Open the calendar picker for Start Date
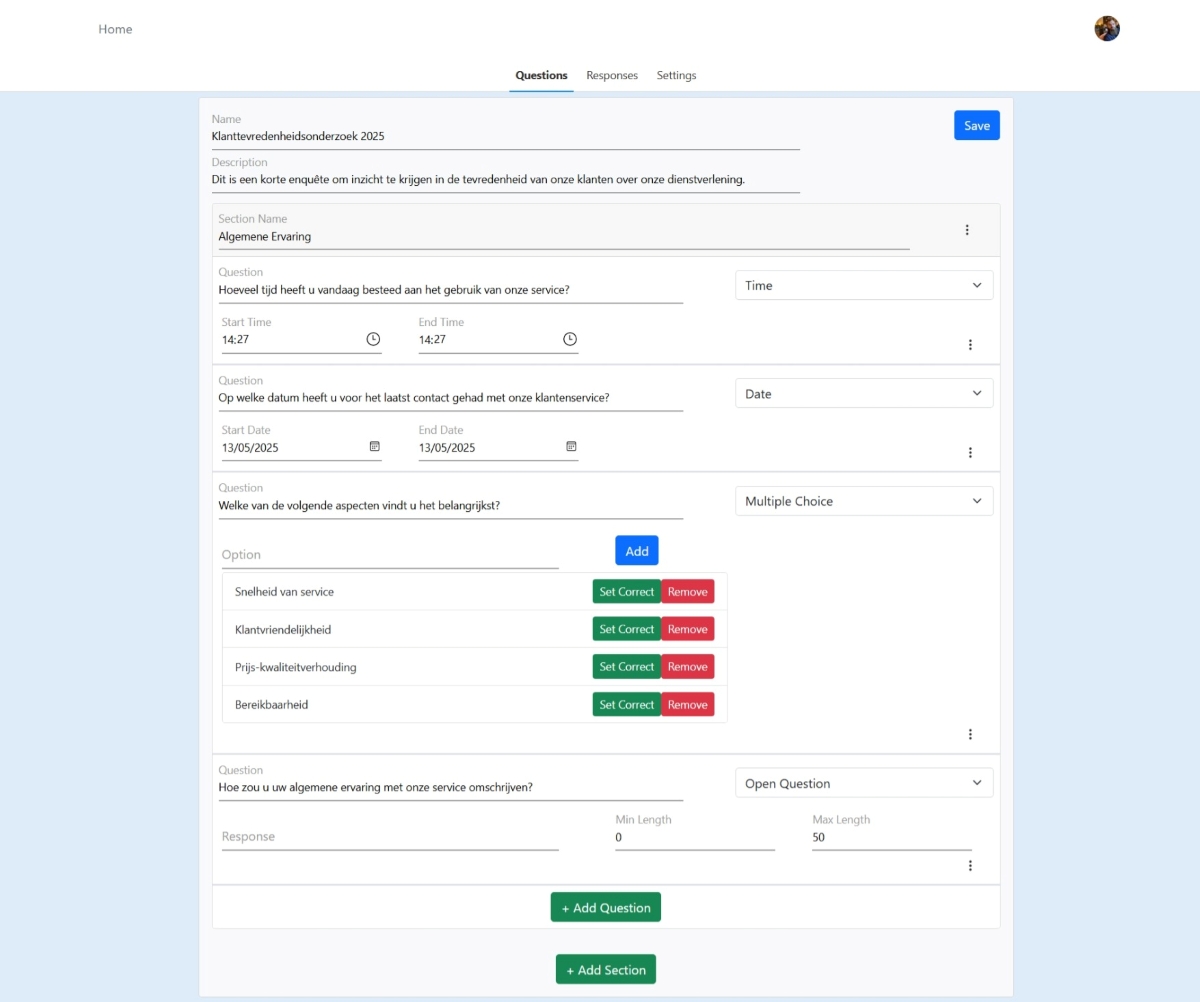1200x1002 pixels. tap(374, 446)
